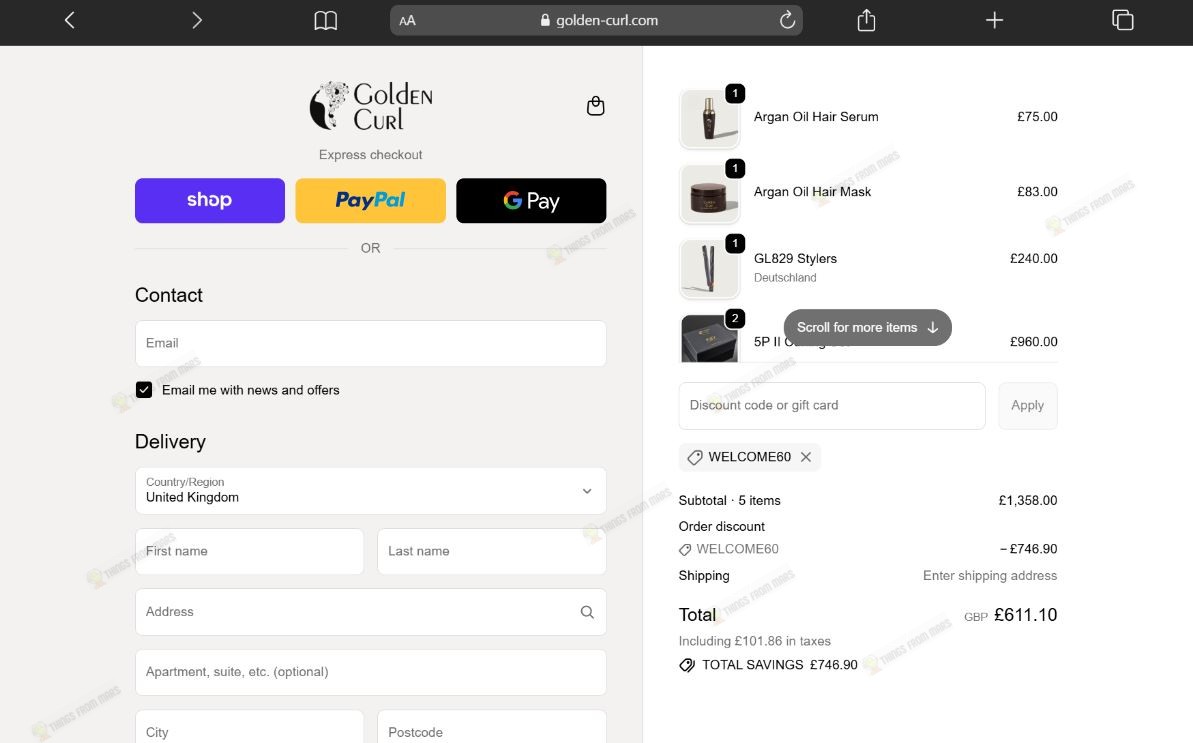Open the bookmarks book icon
The width and height of the screenshot is (1193, 743).
click(x=326, y=21)
